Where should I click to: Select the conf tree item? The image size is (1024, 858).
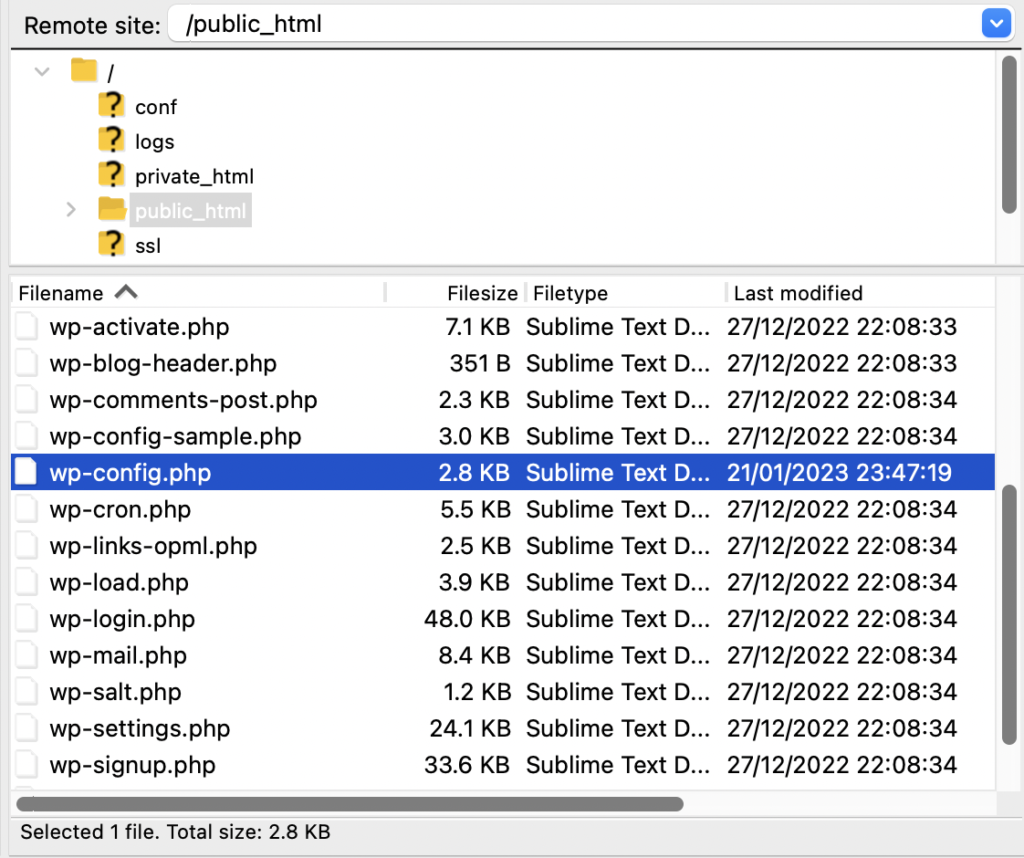coord(155,106)
